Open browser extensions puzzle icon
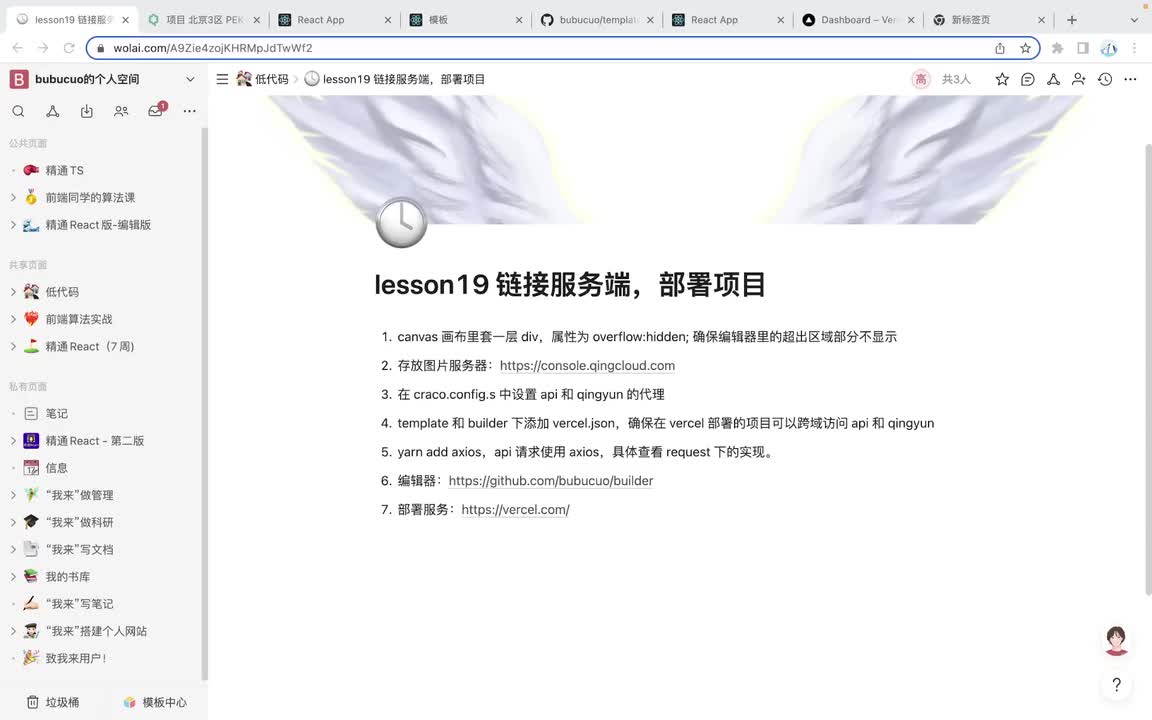This screenshot has height=720, width=1152. (1057, 48)
